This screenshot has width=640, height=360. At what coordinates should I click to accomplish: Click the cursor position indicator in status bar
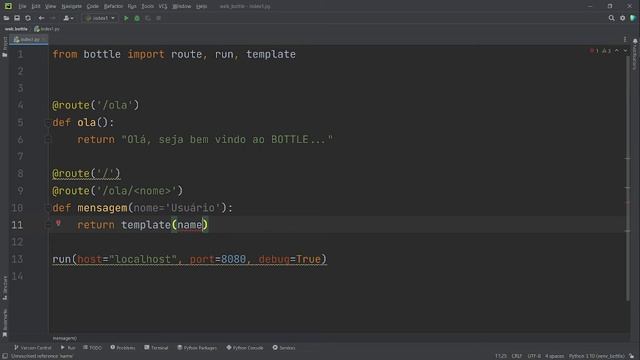point(501,356)
